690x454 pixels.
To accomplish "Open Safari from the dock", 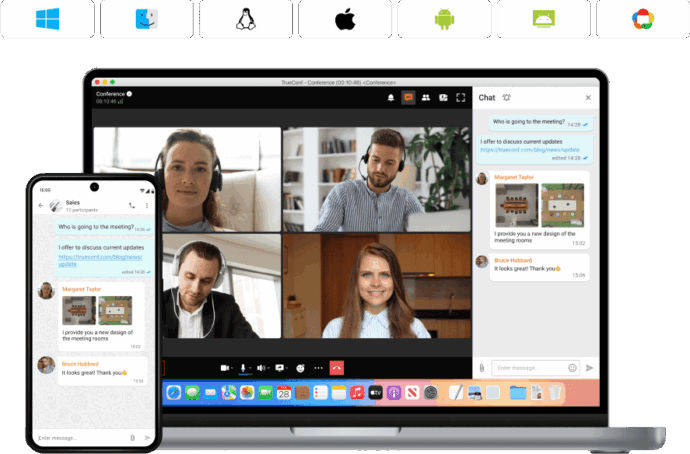I will coord(174,392).
